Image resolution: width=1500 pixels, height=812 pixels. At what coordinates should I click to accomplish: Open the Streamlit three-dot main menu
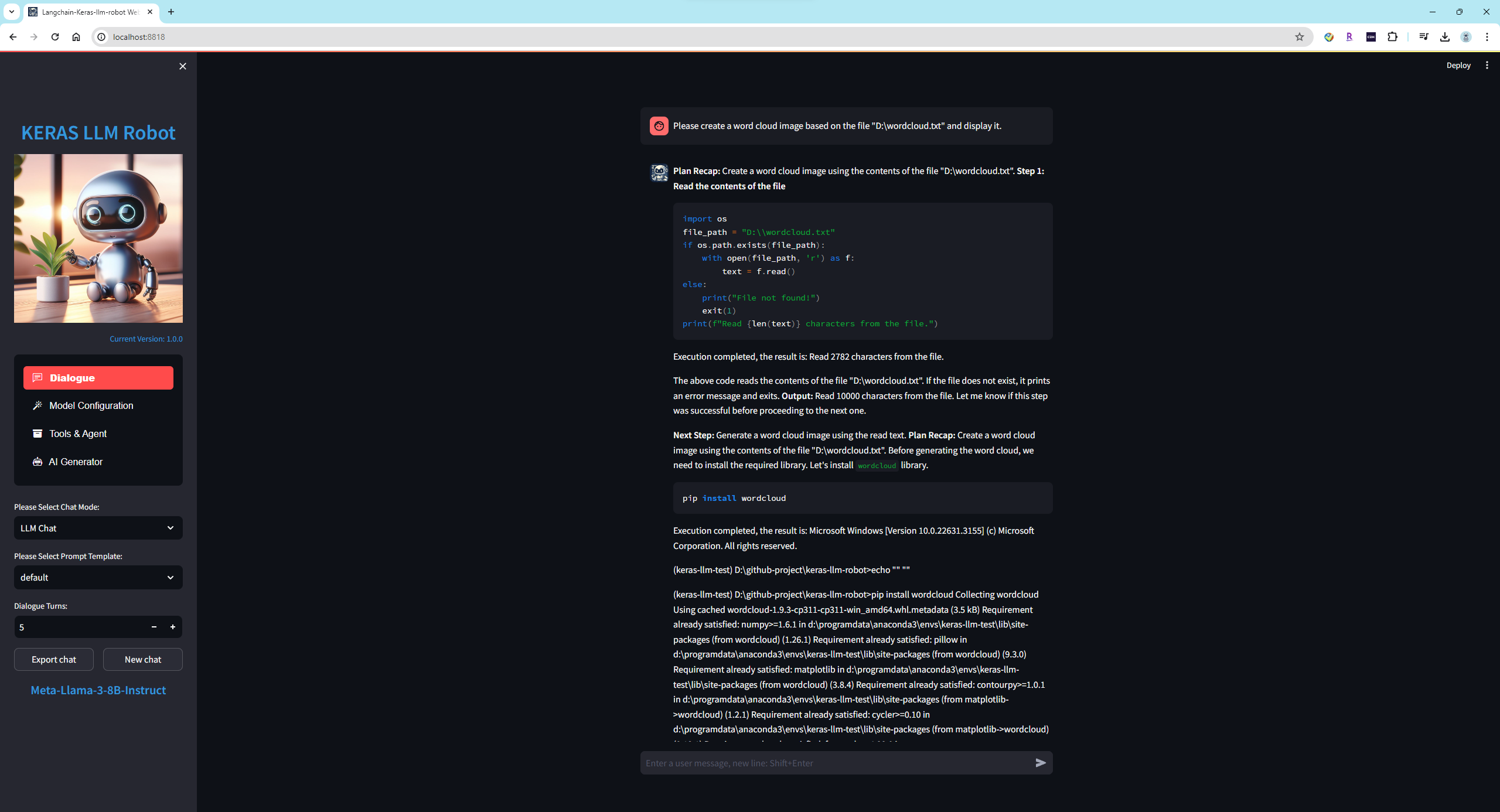1487,66
